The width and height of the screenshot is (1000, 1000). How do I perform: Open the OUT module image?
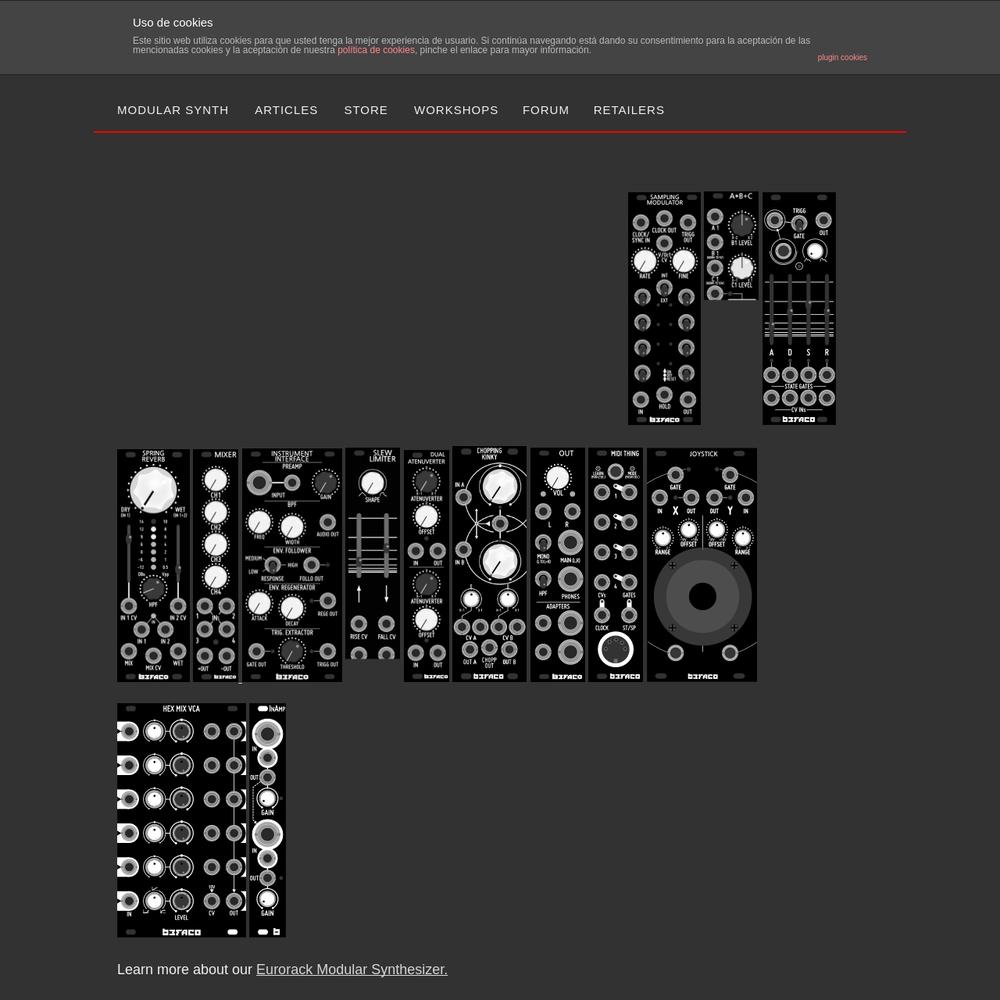pos(557,565)
